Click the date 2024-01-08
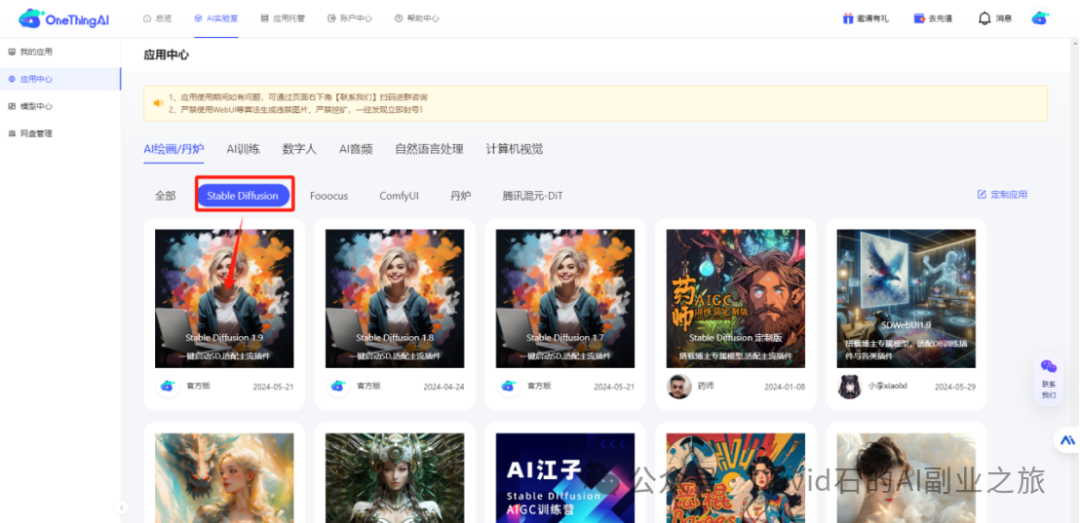The image size is (1080, 523). (785, 387)
